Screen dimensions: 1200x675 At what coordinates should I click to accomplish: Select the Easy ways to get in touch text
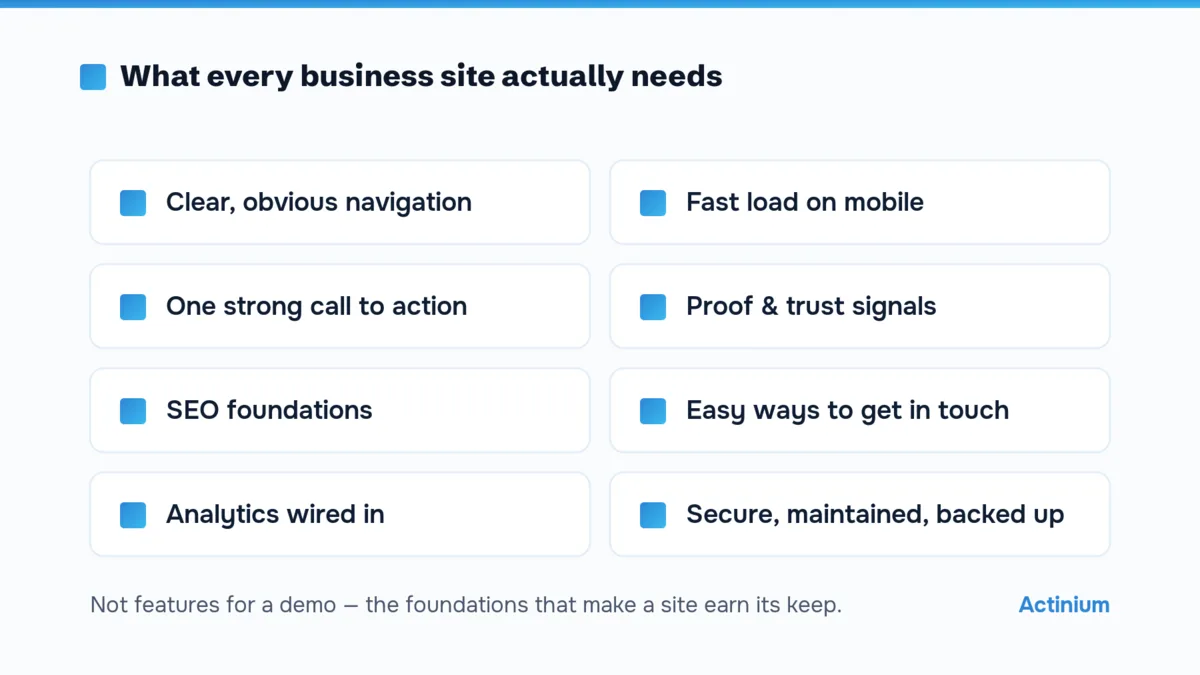(x=847, y=410)
